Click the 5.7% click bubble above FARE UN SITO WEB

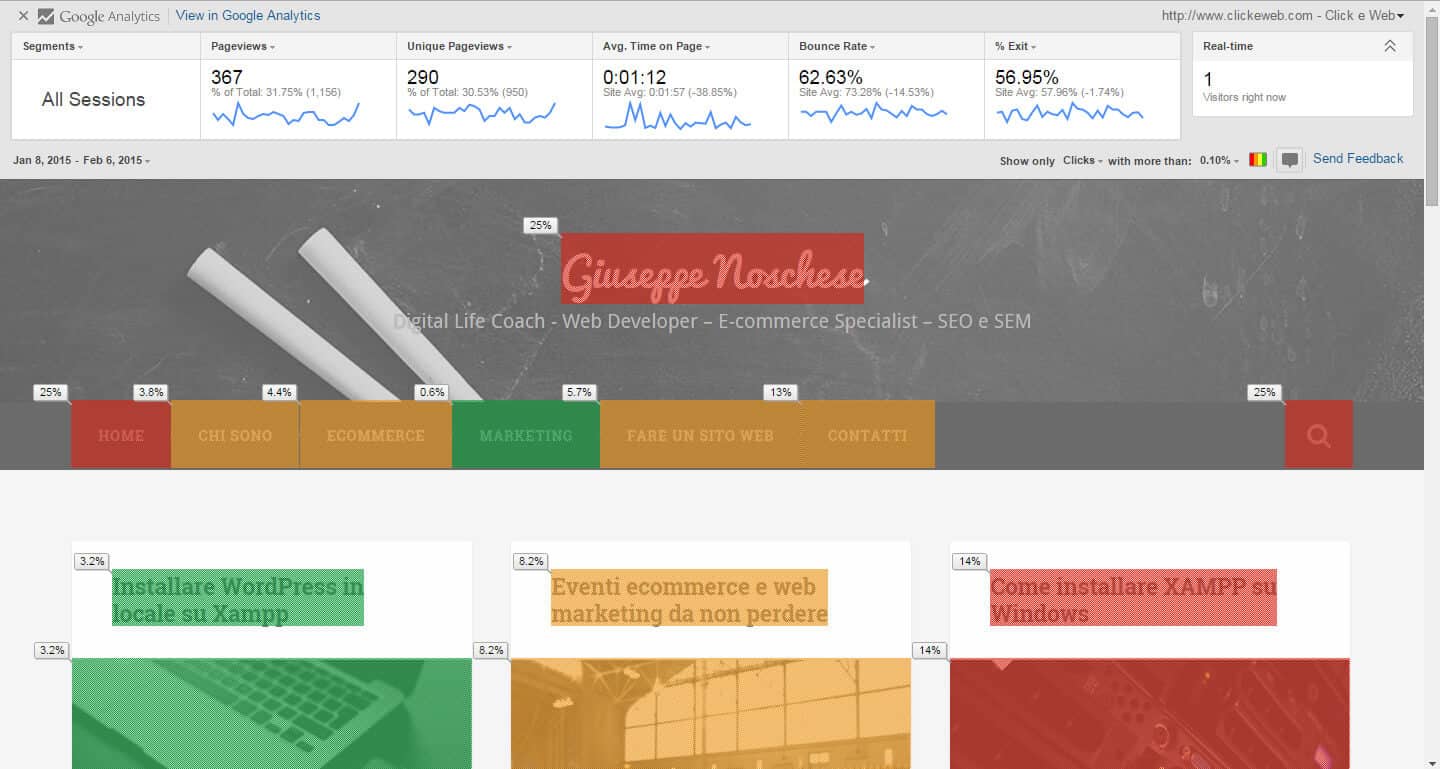click(578, 392)
